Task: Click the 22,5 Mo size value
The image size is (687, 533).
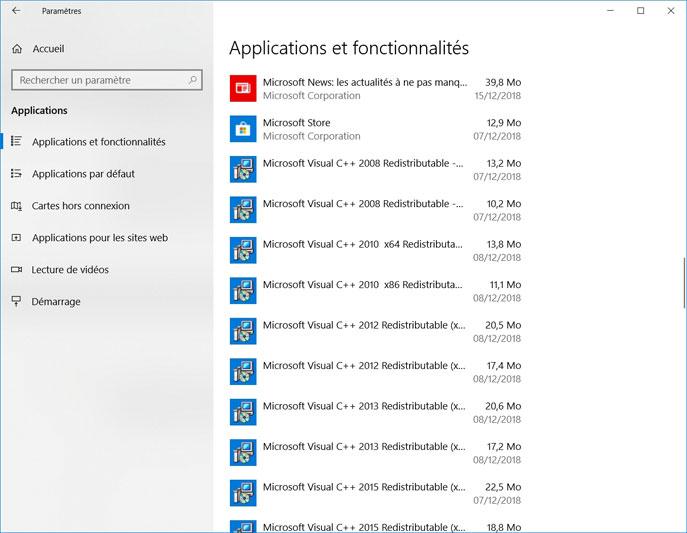Action: point(503,487)
